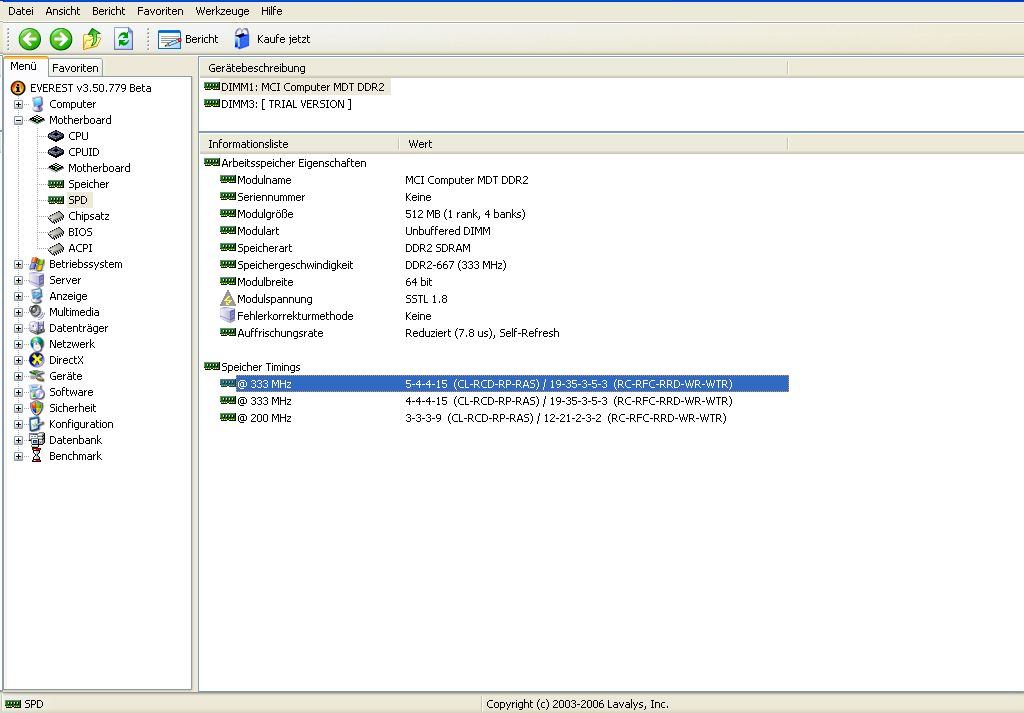The width and height of the screenshot is (1024, 713).
Task: Select the Motherboard child tree item
Action: coord(99,168)
